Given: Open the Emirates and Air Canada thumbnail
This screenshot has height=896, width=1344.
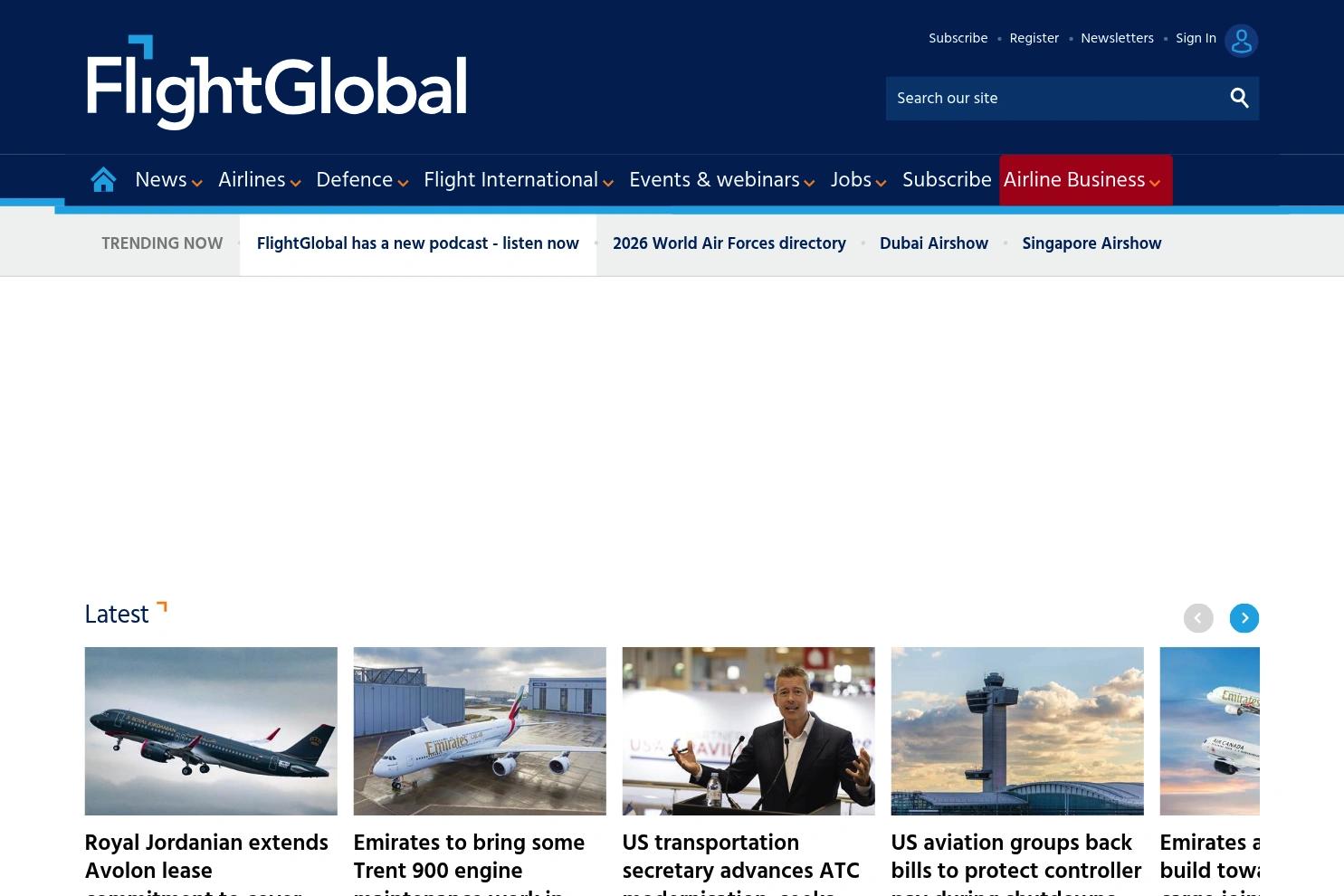Looking at the screenshot, I should 1209,731.
